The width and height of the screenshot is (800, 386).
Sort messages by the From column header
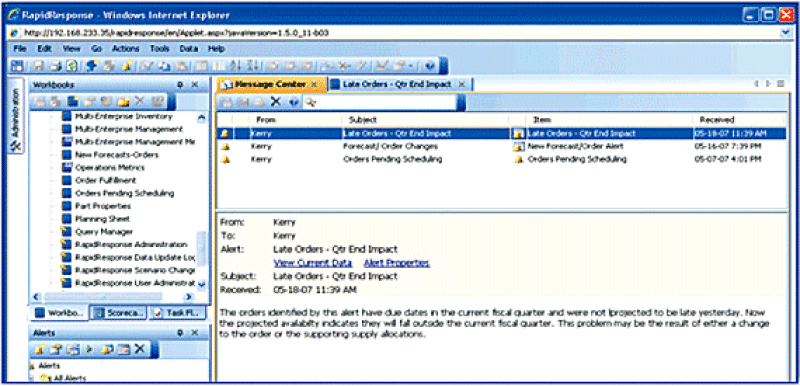pyautogui.click(x=265, y=120)
